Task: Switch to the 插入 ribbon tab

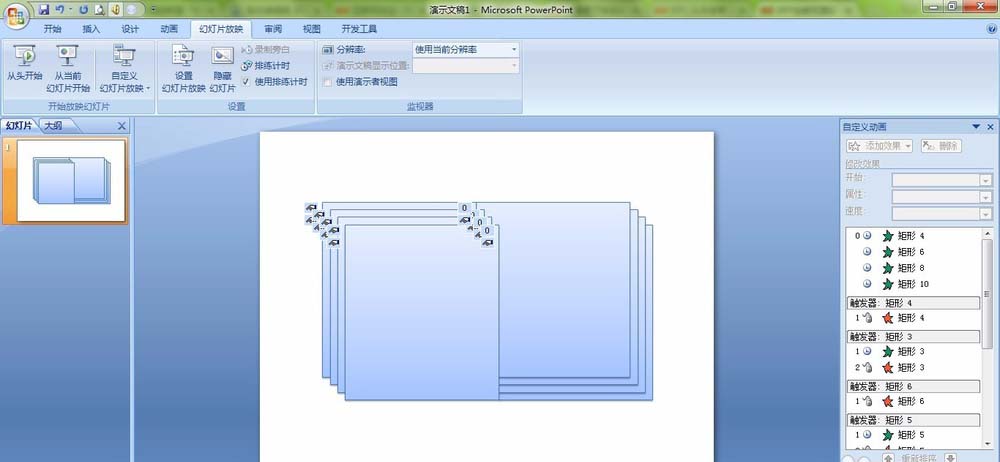Action: tap(91, 29)
